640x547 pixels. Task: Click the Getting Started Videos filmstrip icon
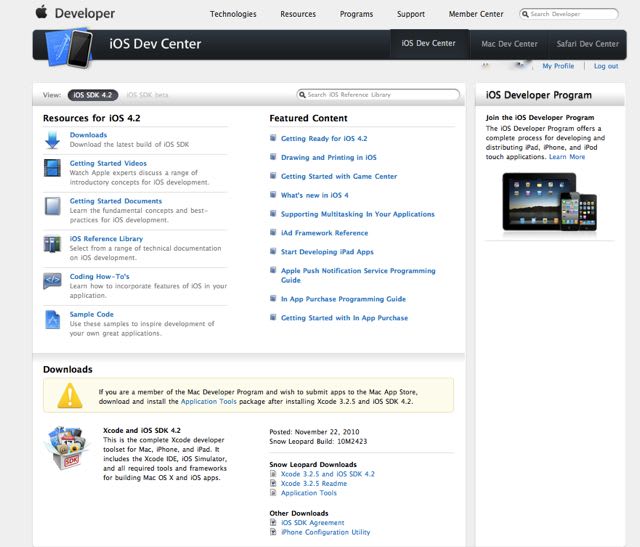pyautogui.click(x=52, y=168)
